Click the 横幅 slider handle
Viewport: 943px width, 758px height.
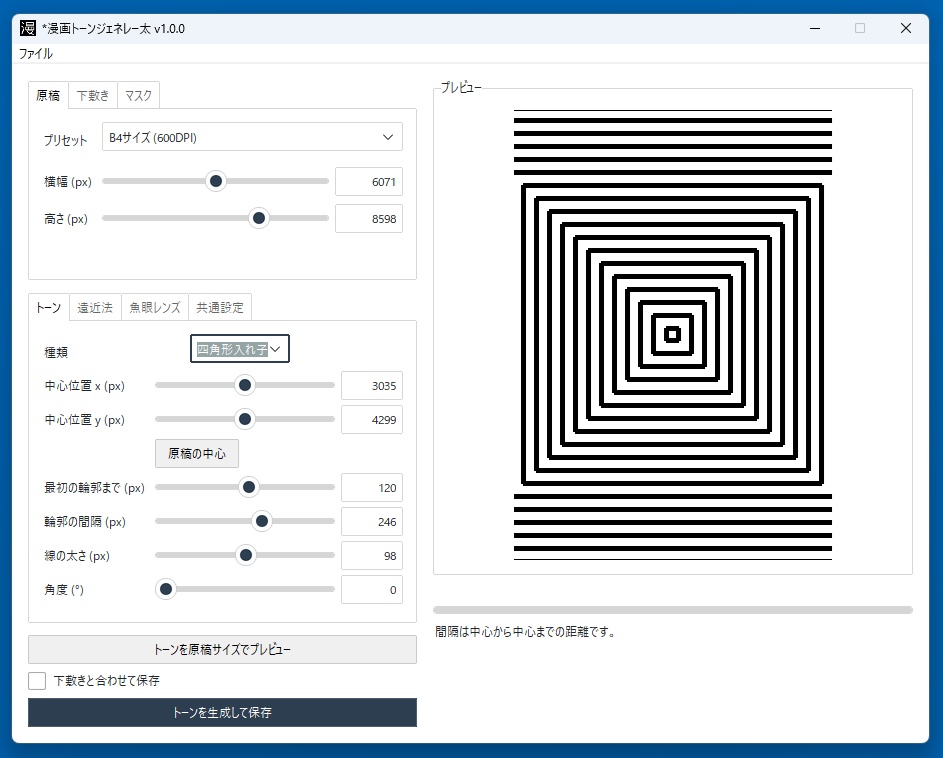(215, 181)
